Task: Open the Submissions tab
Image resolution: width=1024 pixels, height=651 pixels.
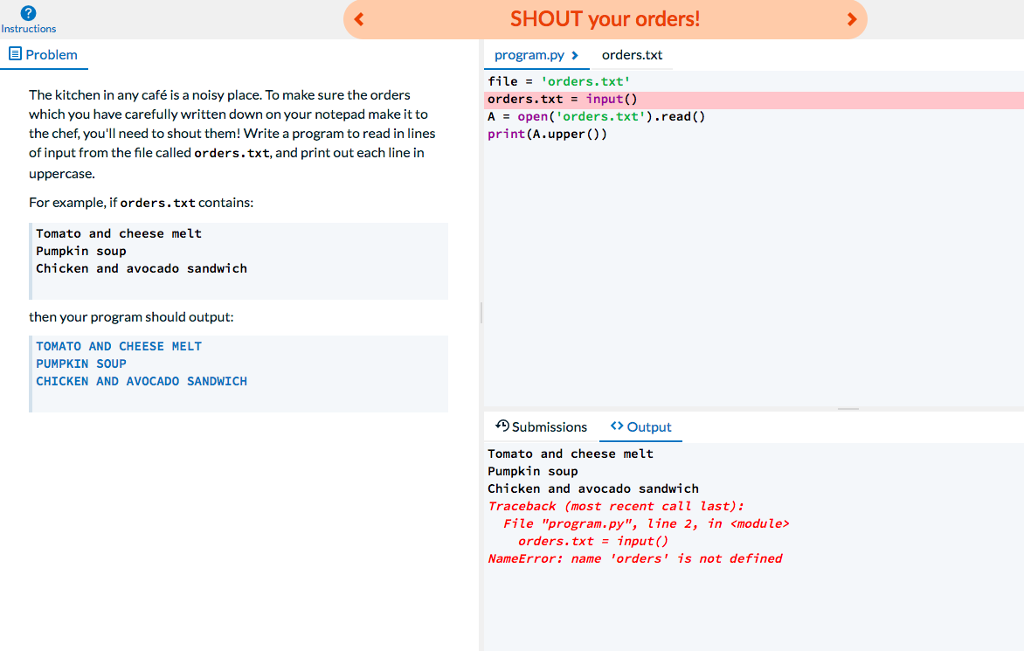Action: tap(548, 426)
